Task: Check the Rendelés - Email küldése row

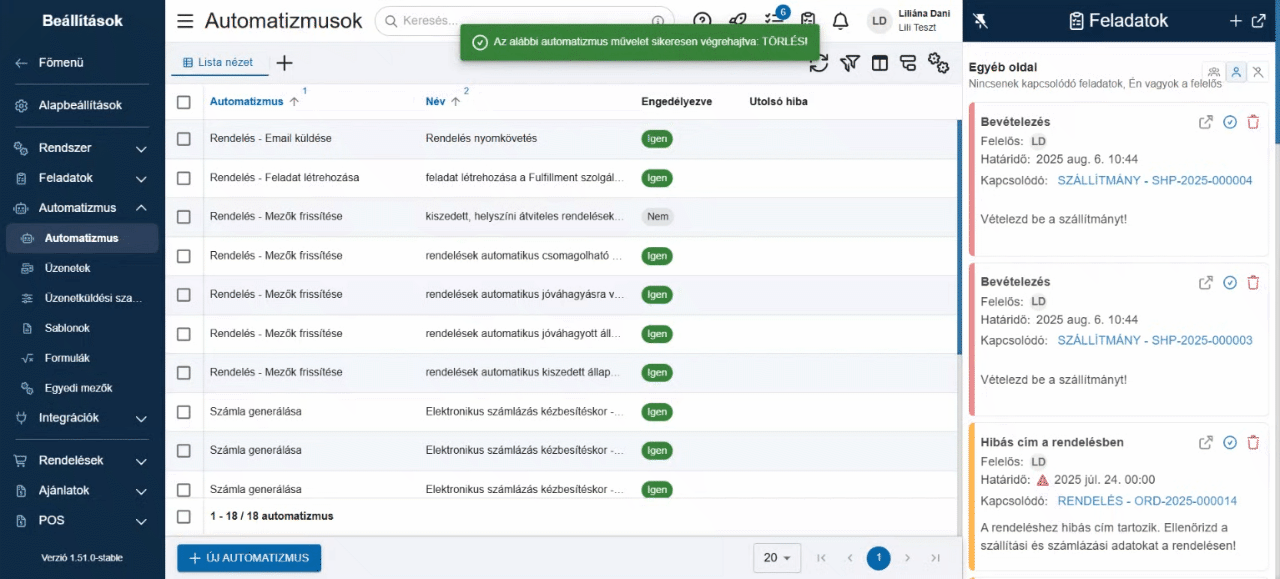Action: click(x=183, y=139)
